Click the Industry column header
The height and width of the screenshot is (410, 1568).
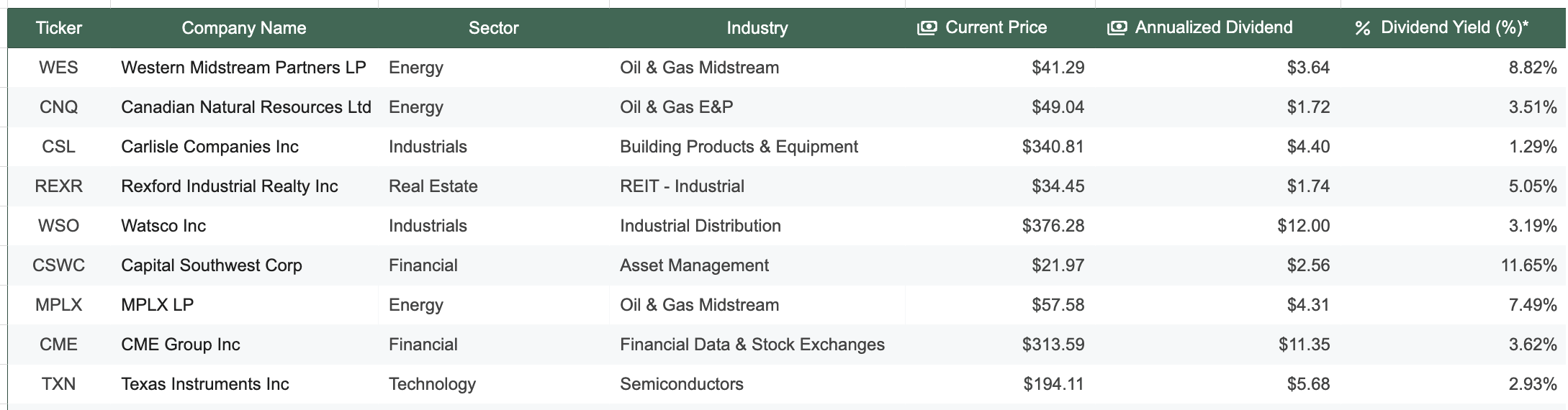coord(757,28)
